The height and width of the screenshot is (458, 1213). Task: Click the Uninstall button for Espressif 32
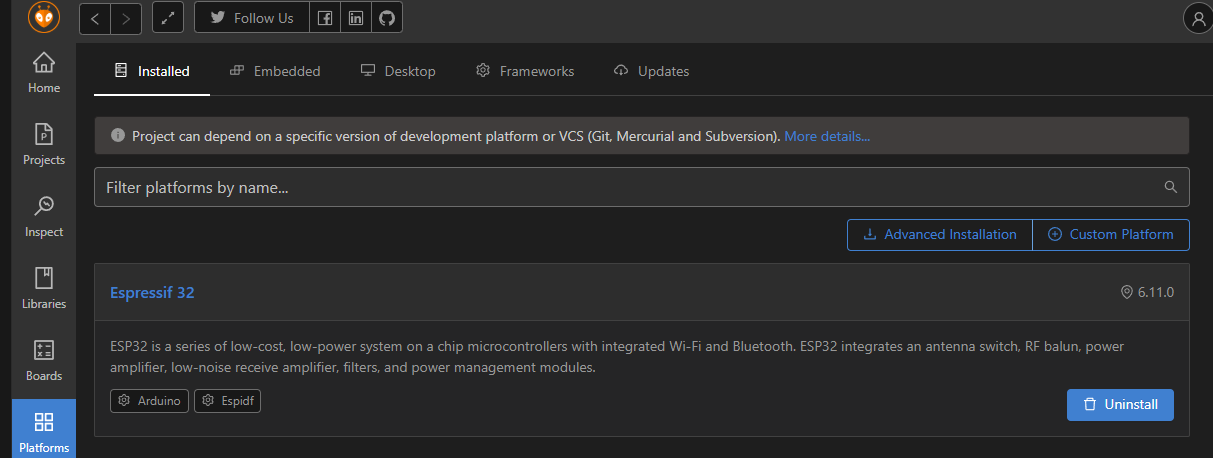pyautogui.click(x=1120, y=405)
